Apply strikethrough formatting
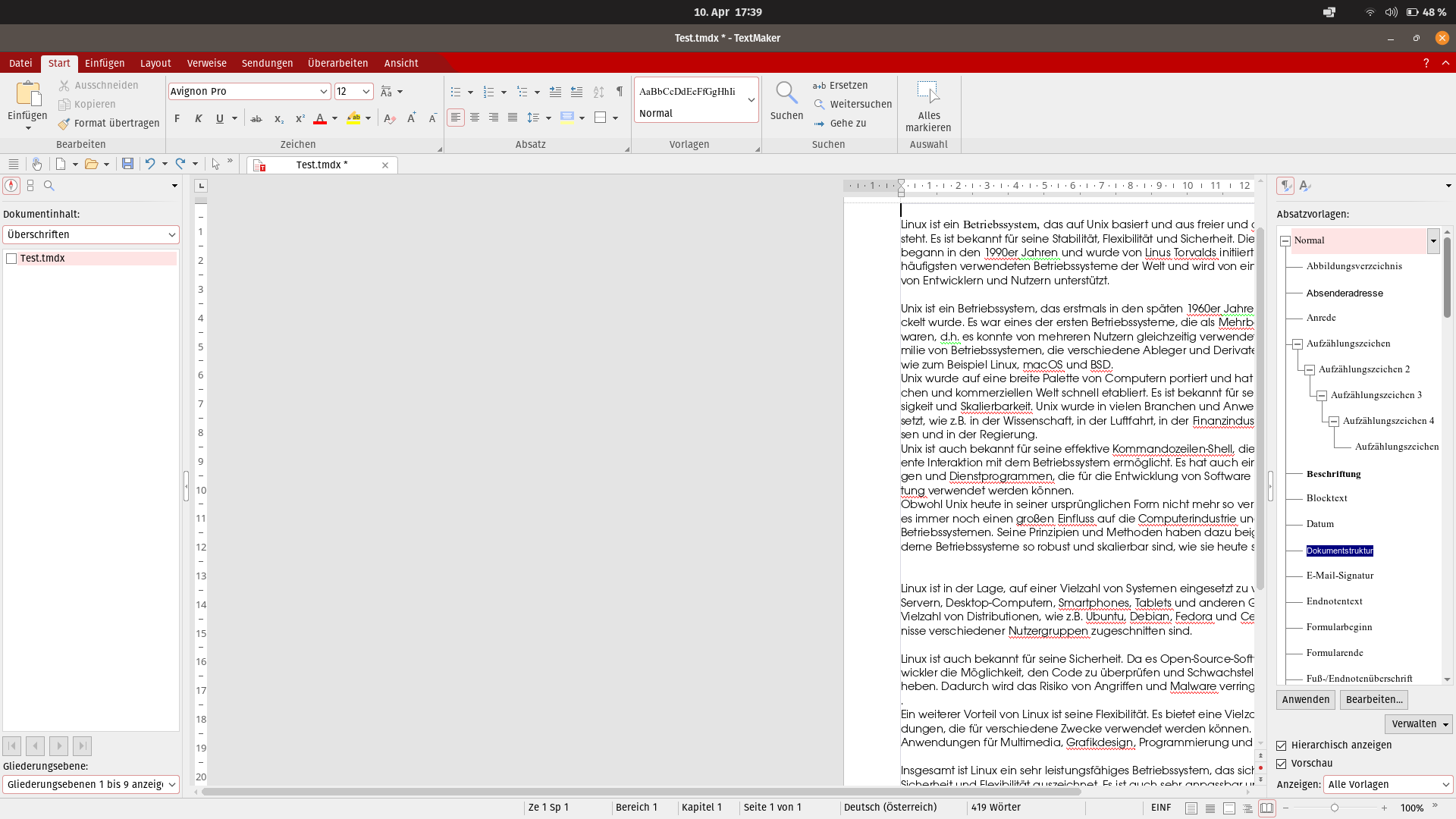The height and width of the screenshot is (819, 1456). (256, 118)
